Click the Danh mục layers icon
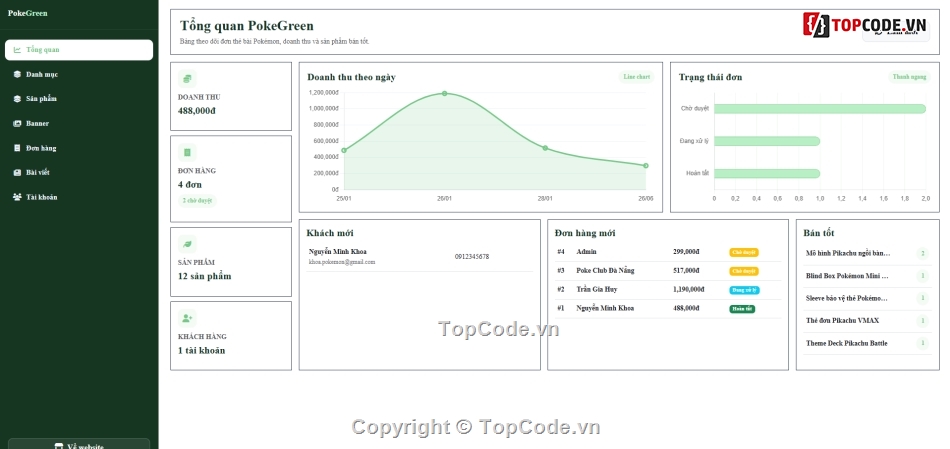The width and height of the screenshot is (950, 449). (17, 75)
